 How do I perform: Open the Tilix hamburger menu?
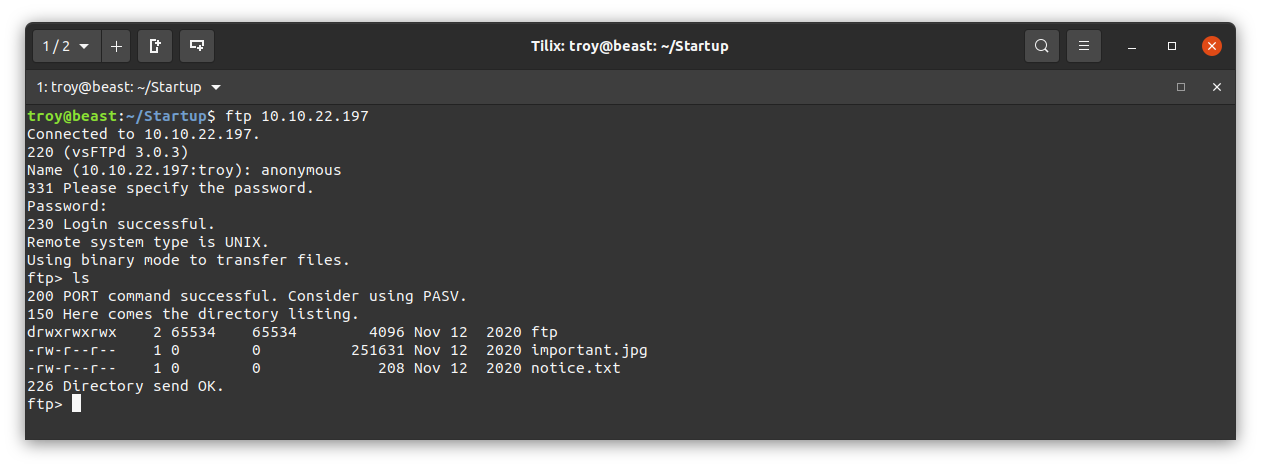(1084, 46)
